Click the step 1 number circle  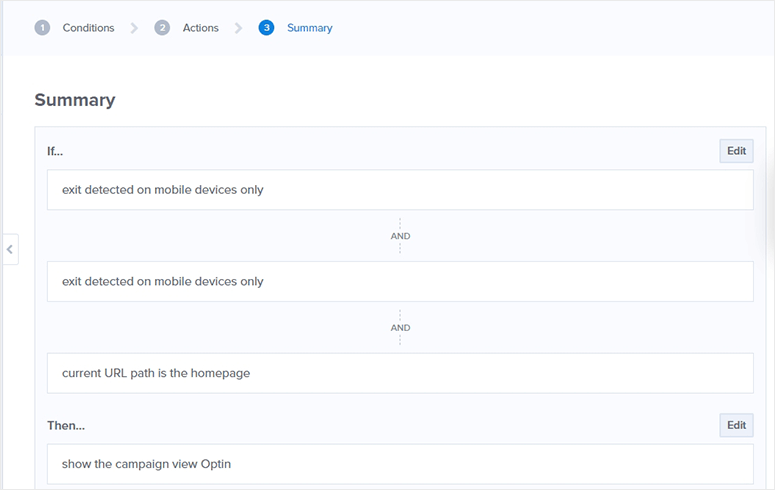(43, 28)
